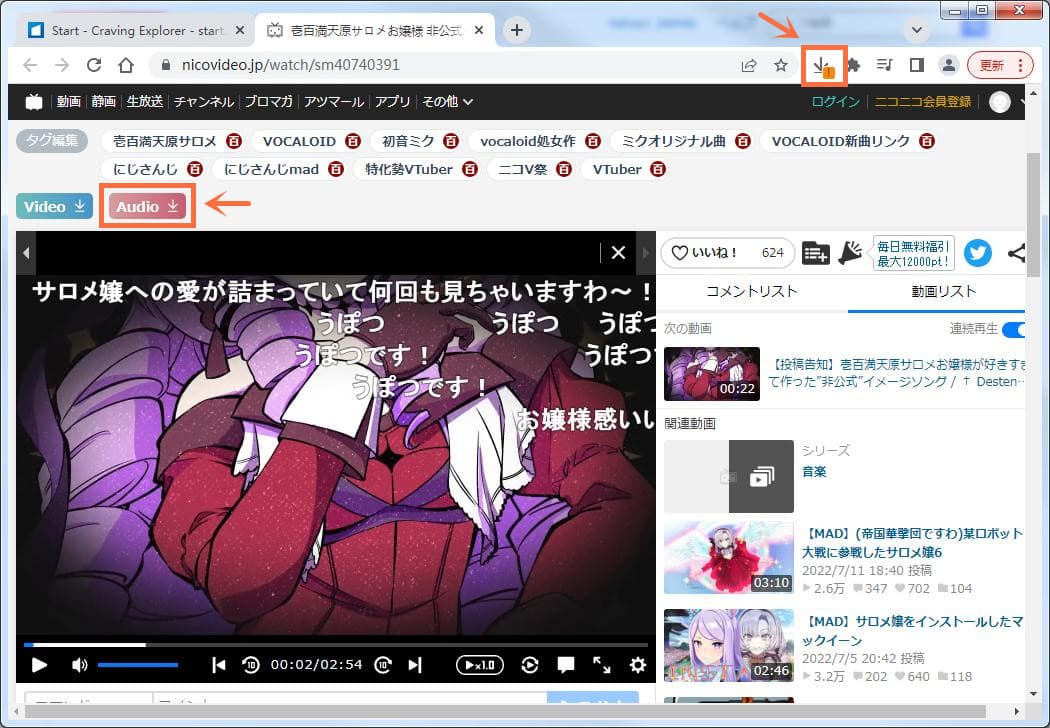This screenshot has height=728, width=1050.
Task: Download audio with Audio button
Action: point(147,206)
